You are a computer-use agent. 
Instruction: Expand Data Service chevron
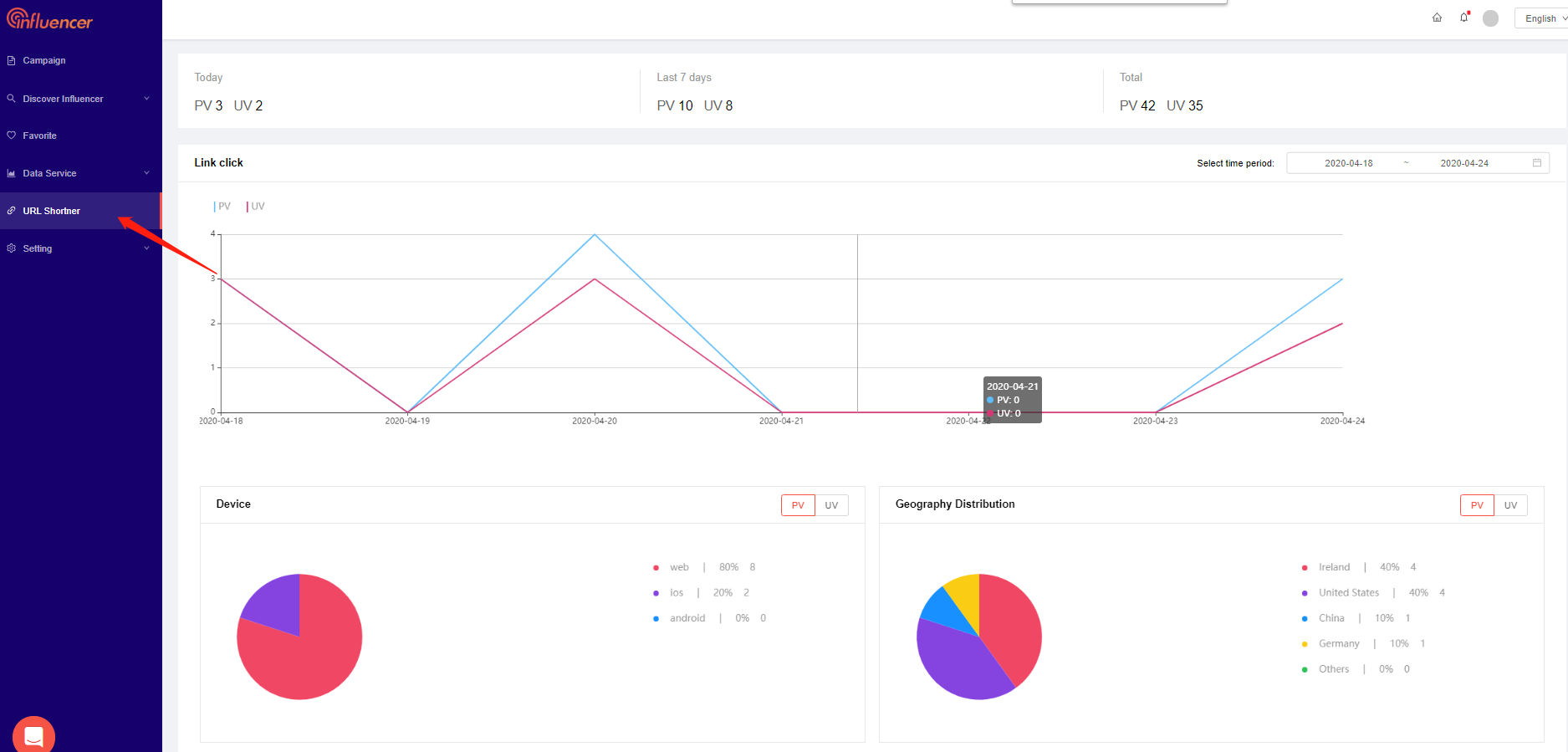[147, 173]
